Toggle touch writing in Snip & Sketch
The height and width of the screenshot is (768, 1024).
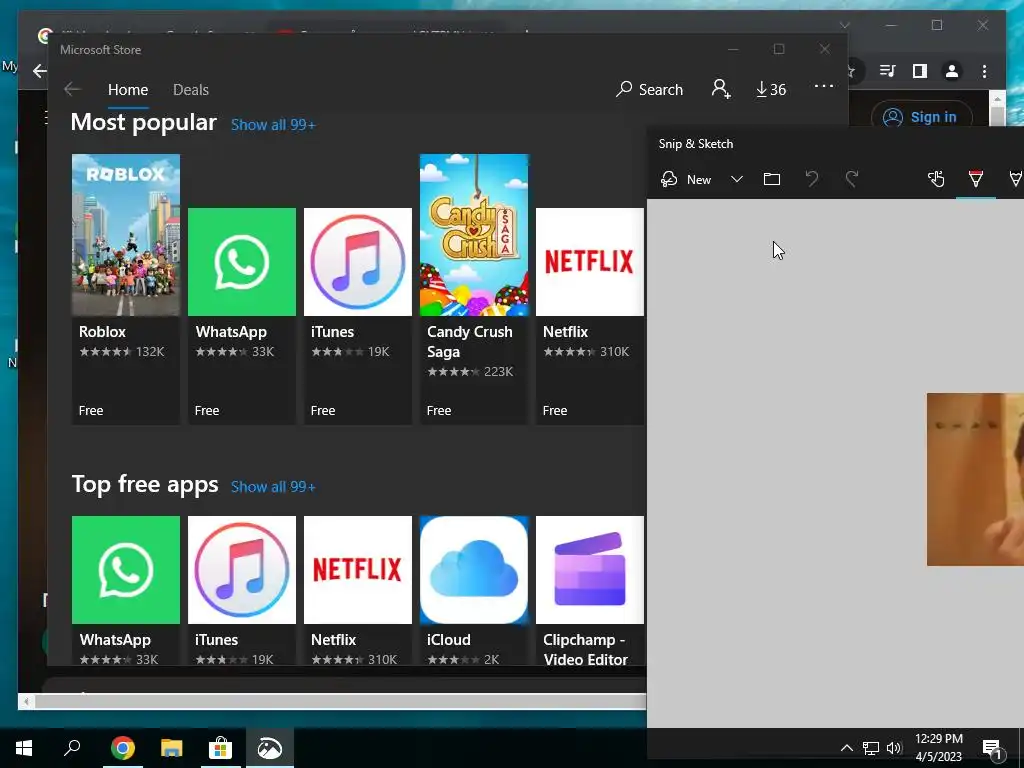[936, 179]
